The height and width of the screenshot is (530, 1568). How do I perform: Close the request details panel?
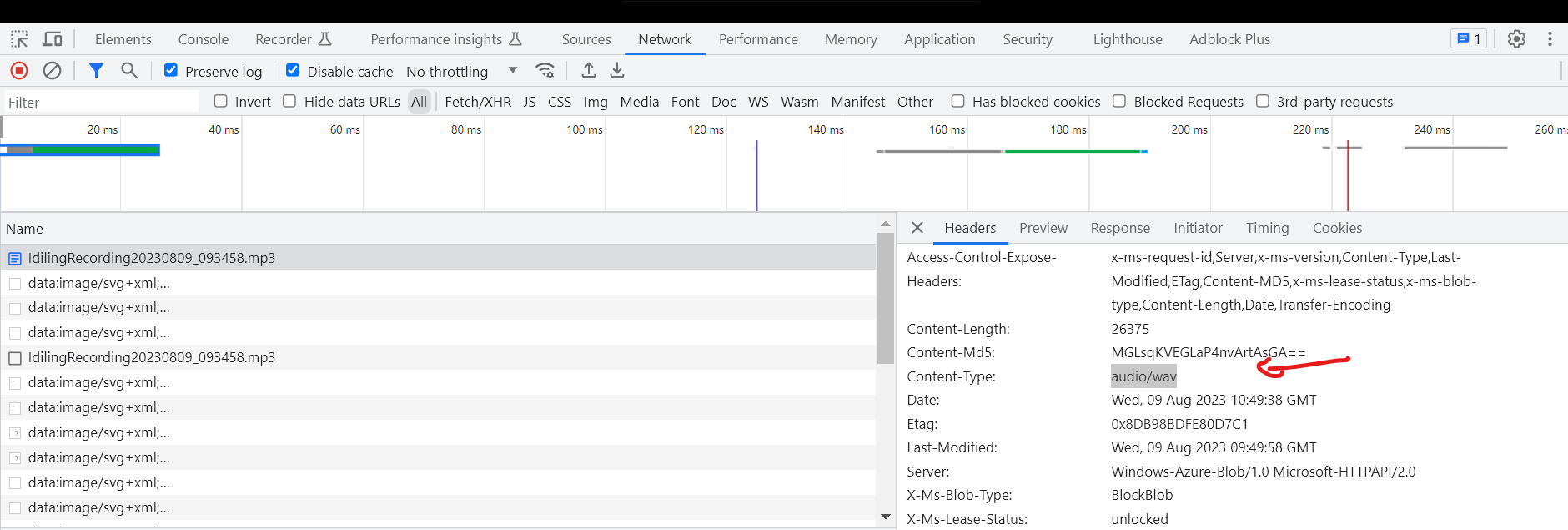pos(917,228)
